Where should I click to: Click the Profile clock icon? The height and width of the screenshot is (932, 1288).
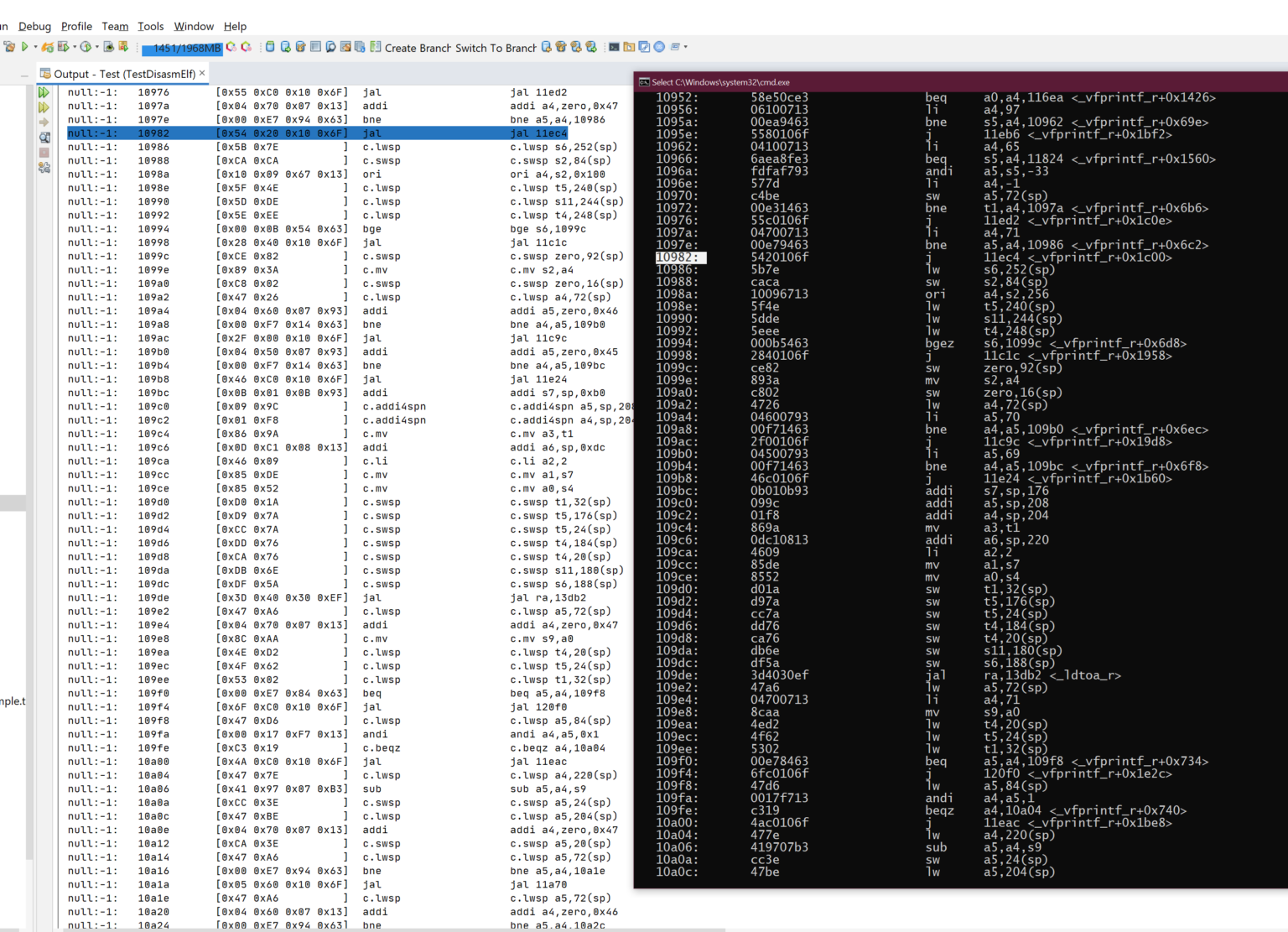tap(86, 46)
